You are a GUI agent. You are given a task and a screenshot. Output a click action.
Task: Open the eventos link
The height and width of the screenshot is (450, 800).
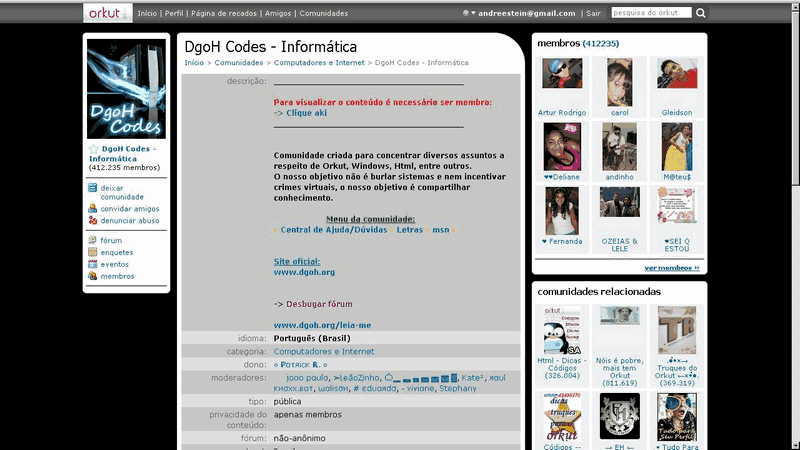[x=114, y=264]
